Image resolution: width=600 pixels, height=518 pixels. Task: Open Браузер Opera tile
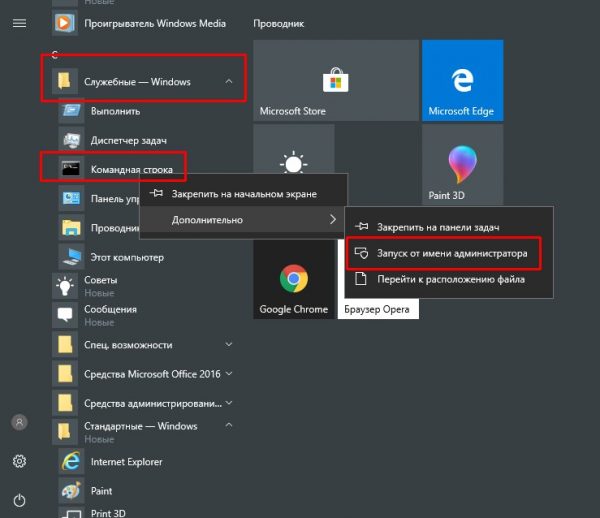click(378, 309)
